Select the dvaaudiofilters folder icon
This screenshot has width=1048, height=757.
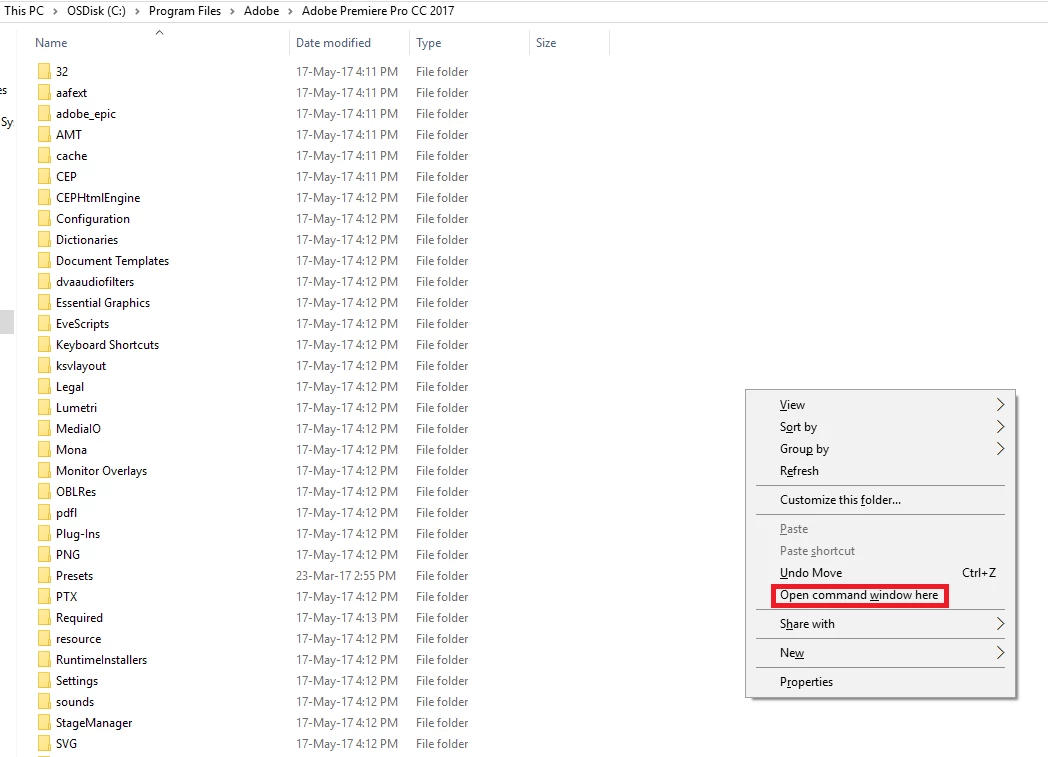pos(44,281)
